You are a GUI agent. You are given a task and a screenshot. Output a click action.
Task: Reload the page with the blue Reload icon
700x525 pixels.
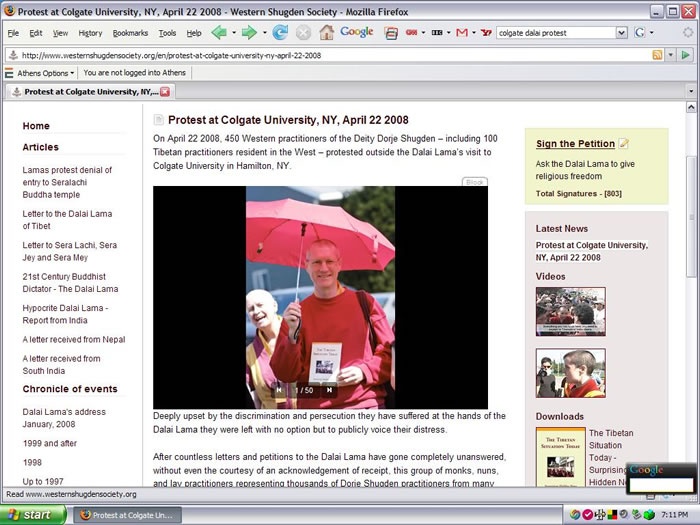(280, 33)
